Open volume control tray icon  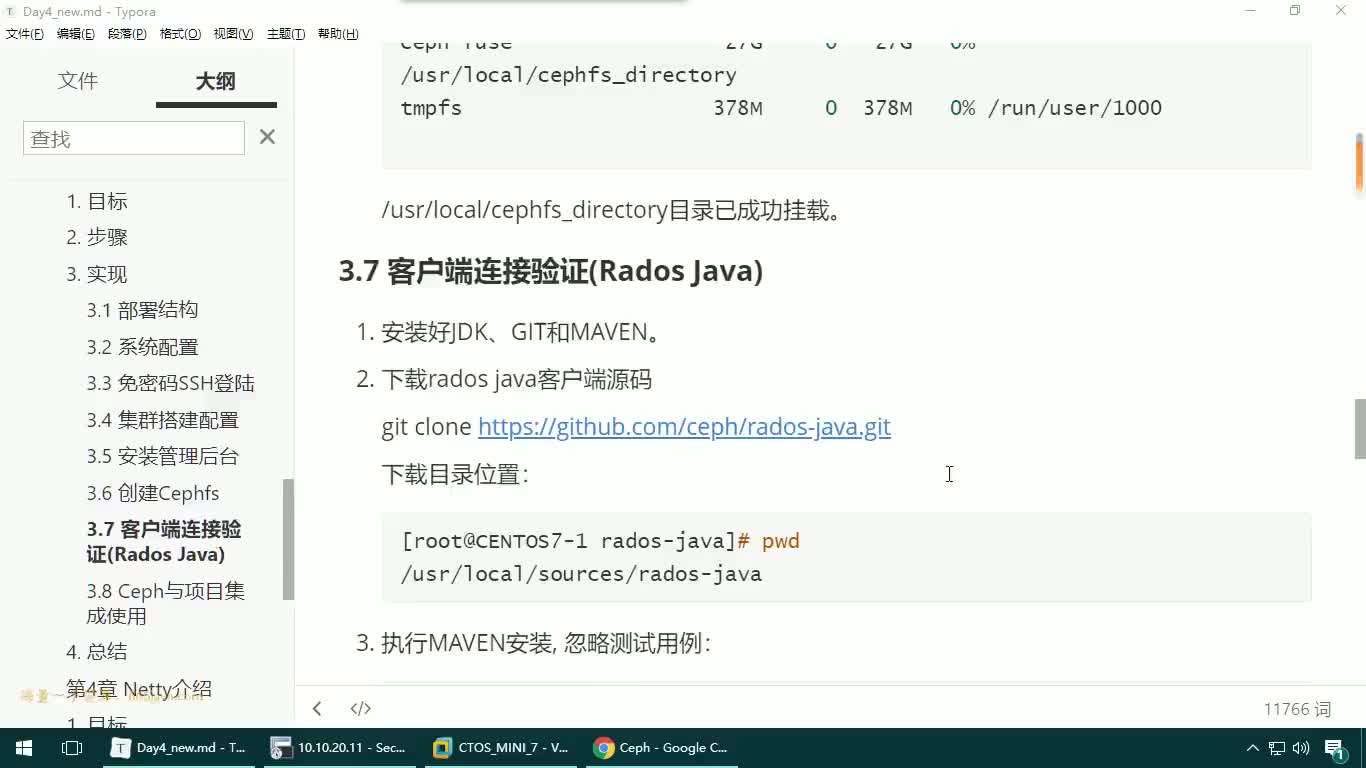point(1301,748)
